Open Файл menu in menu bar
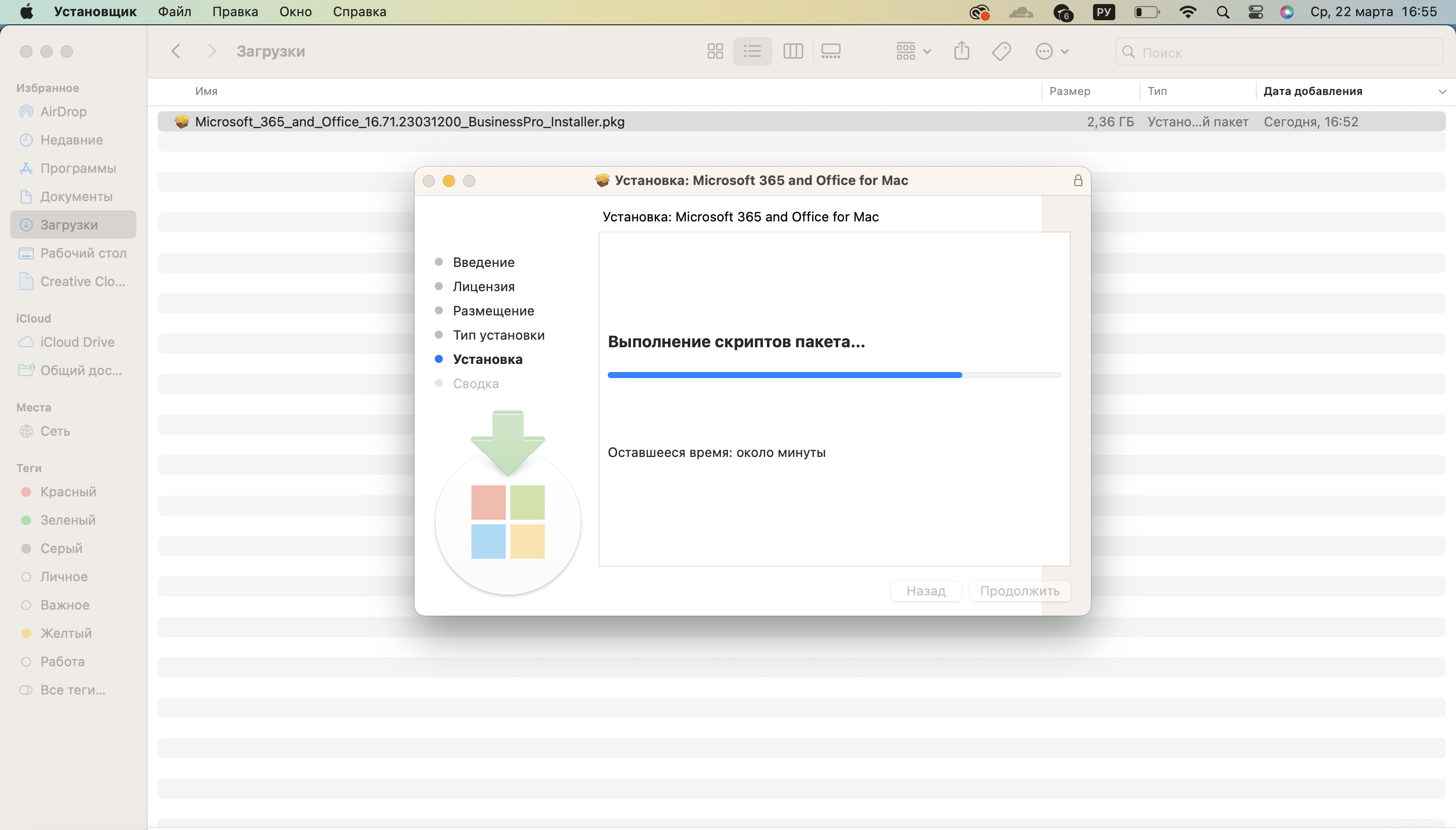Screen dimensions: 1456x830 174,11
